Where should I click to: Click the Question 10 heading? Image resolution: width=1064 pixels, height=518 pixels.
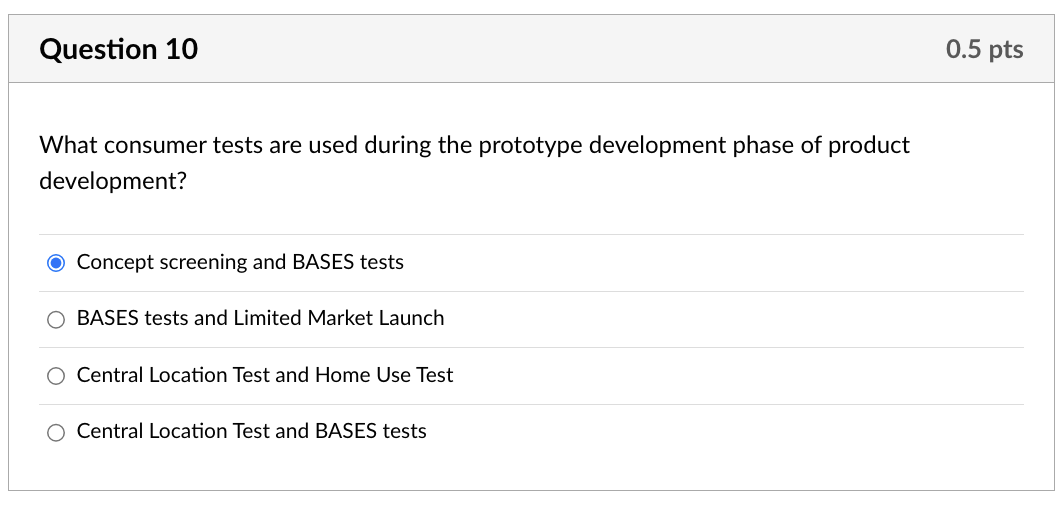(118, 49)
